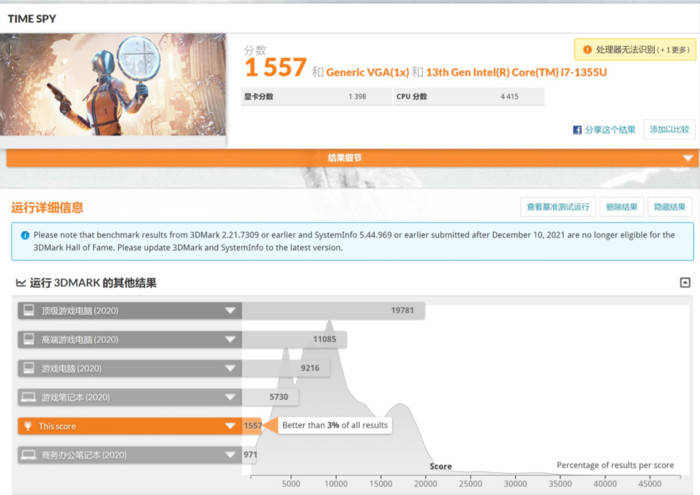Click the orange warning icon in the yellow badge
This screenshot has width=700, height=495.
[x=588, y=50]
